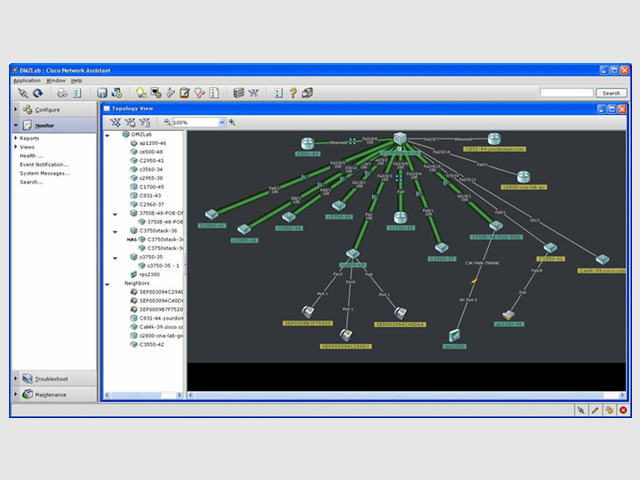Open the Application menu
640x480 pixels.
pos(27,80)
